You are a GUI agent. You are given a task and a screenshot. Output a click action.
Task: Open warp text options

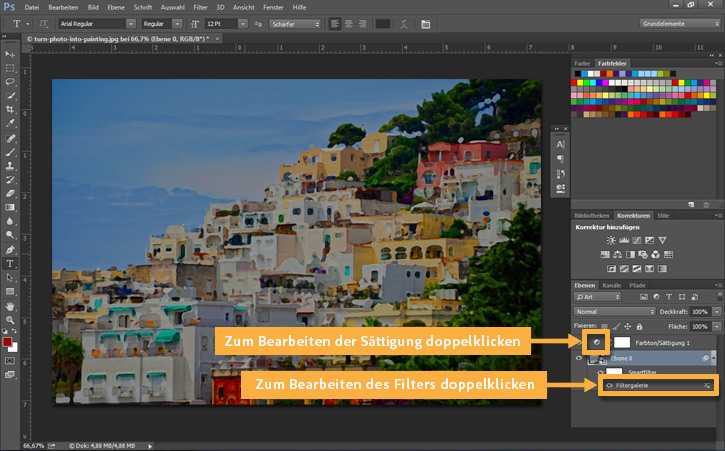click(x=404, y=24)
